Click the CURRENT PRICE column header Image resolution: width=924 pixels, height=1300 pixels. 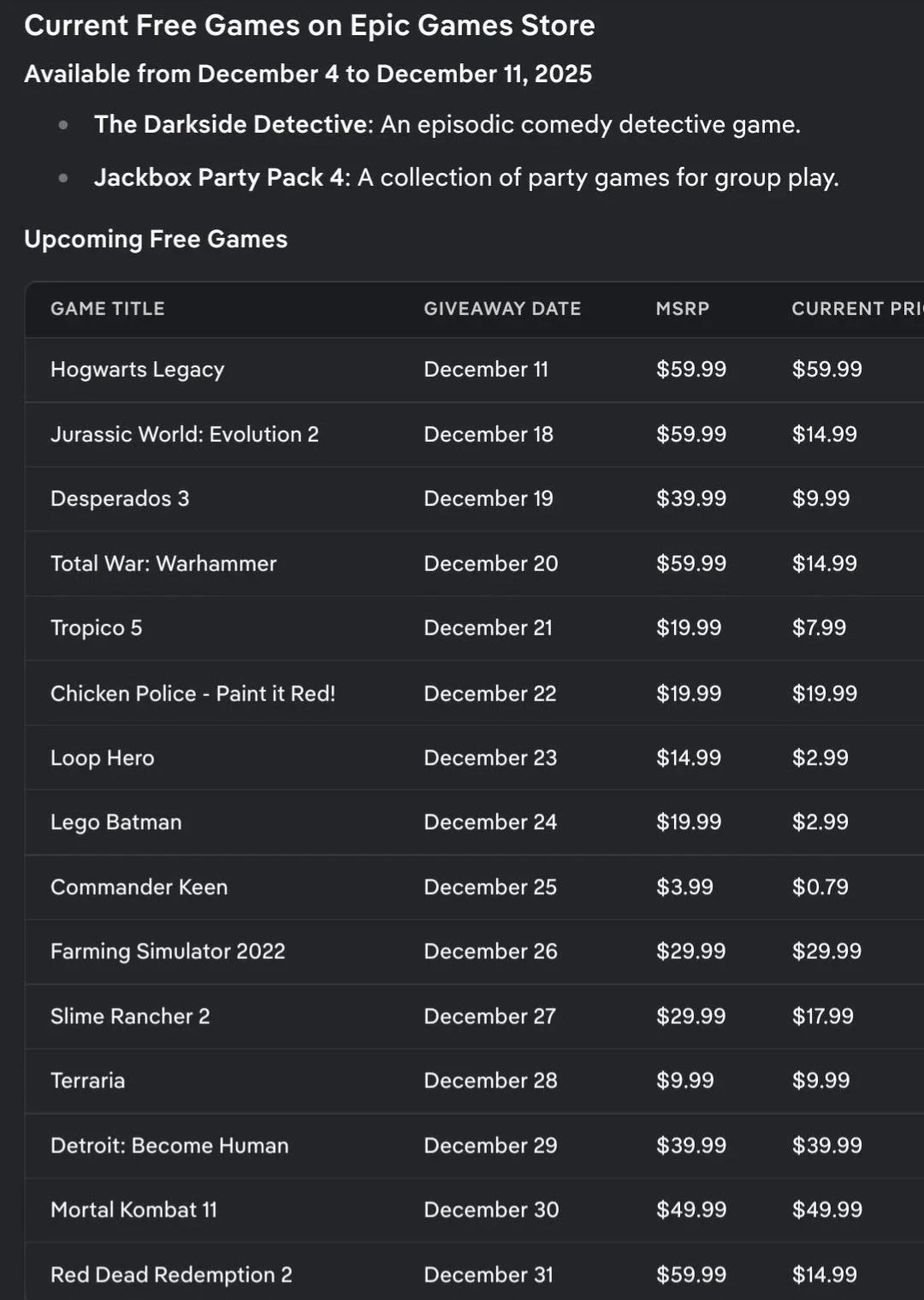point(856,309)
